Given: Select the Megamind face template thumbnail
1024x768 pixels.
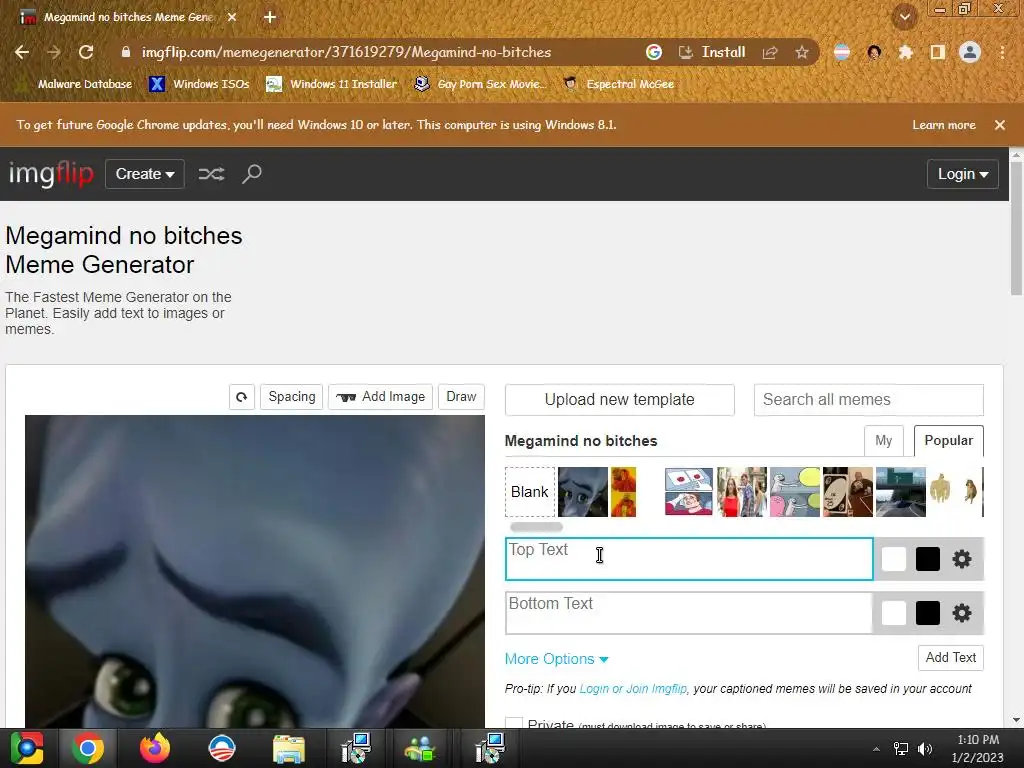Looking at the screenshot, I should click(583, 492).
